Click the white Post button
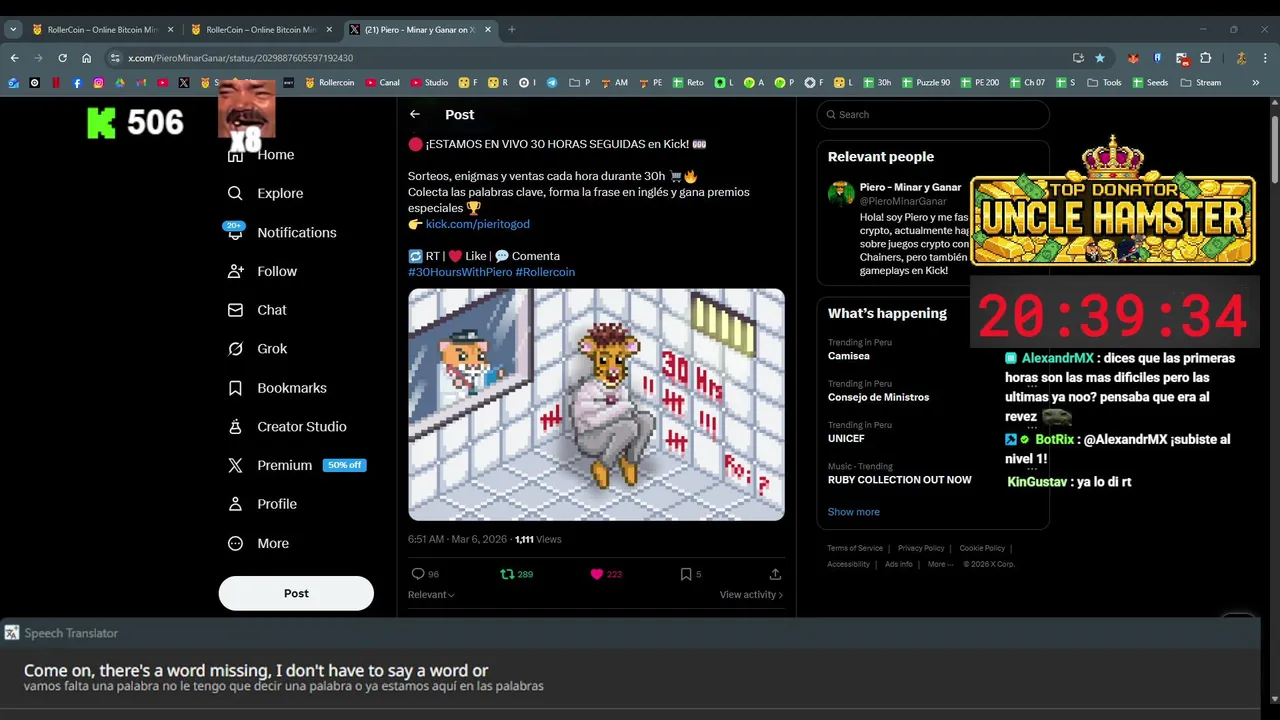 [x=296, y=593]
